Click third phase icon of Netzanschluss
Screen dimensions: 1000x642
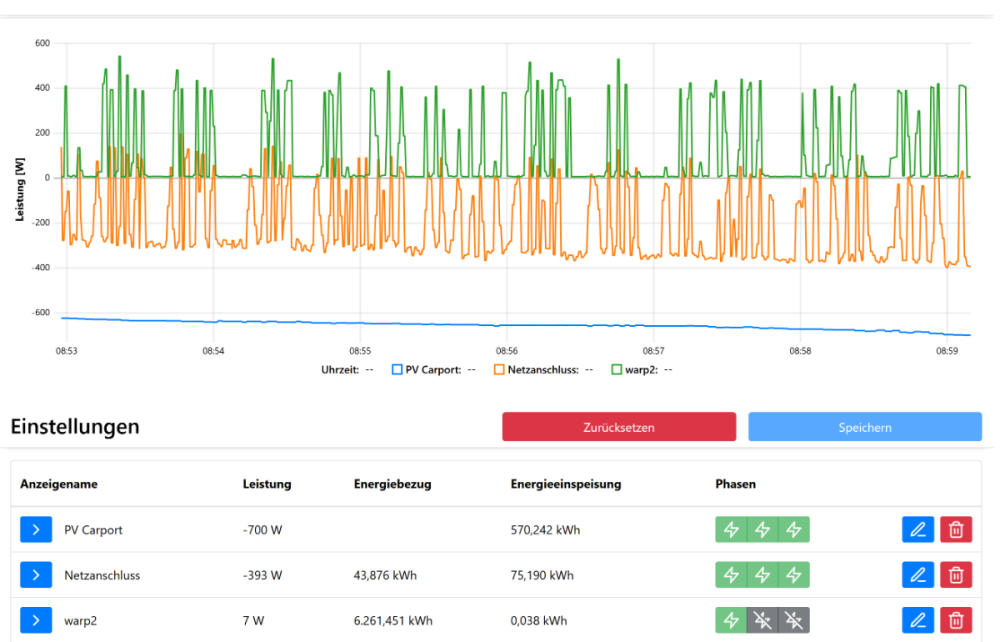[793, 575]
